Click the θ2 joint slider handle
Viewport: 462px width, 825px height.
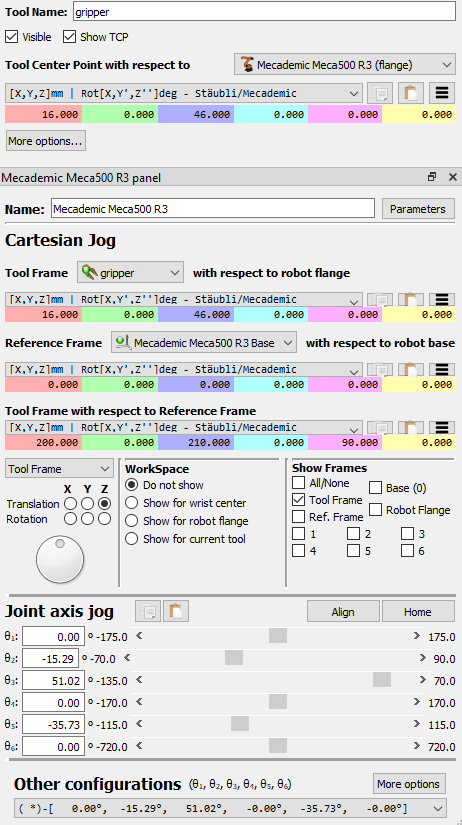pyautogui.click(x=234, y=658)
